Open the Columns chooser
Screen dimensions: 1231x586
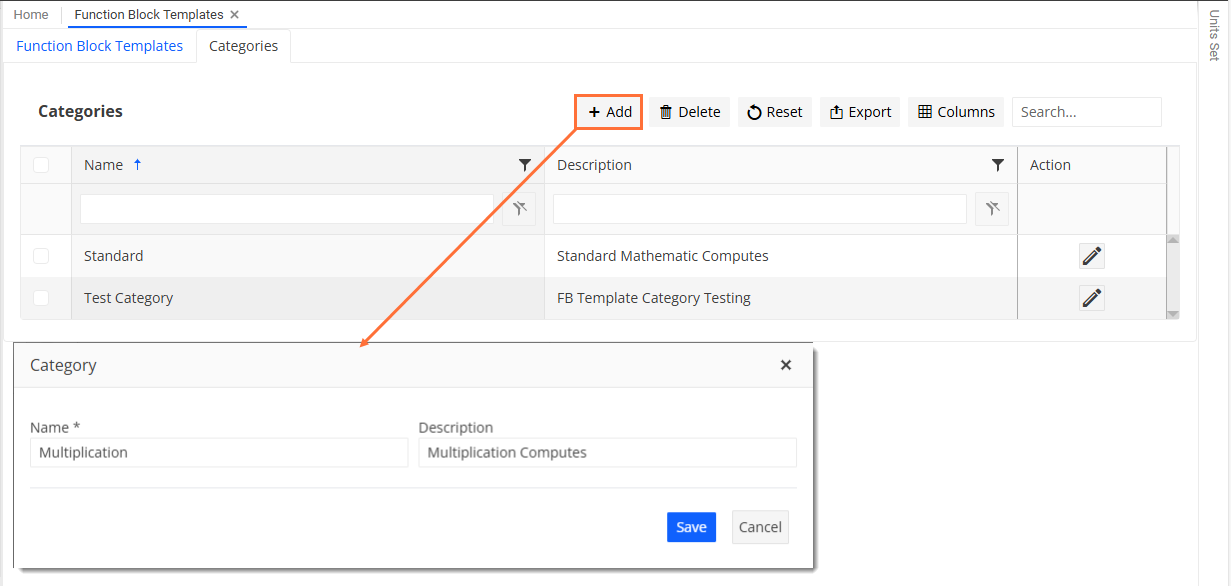click(956, 112)
